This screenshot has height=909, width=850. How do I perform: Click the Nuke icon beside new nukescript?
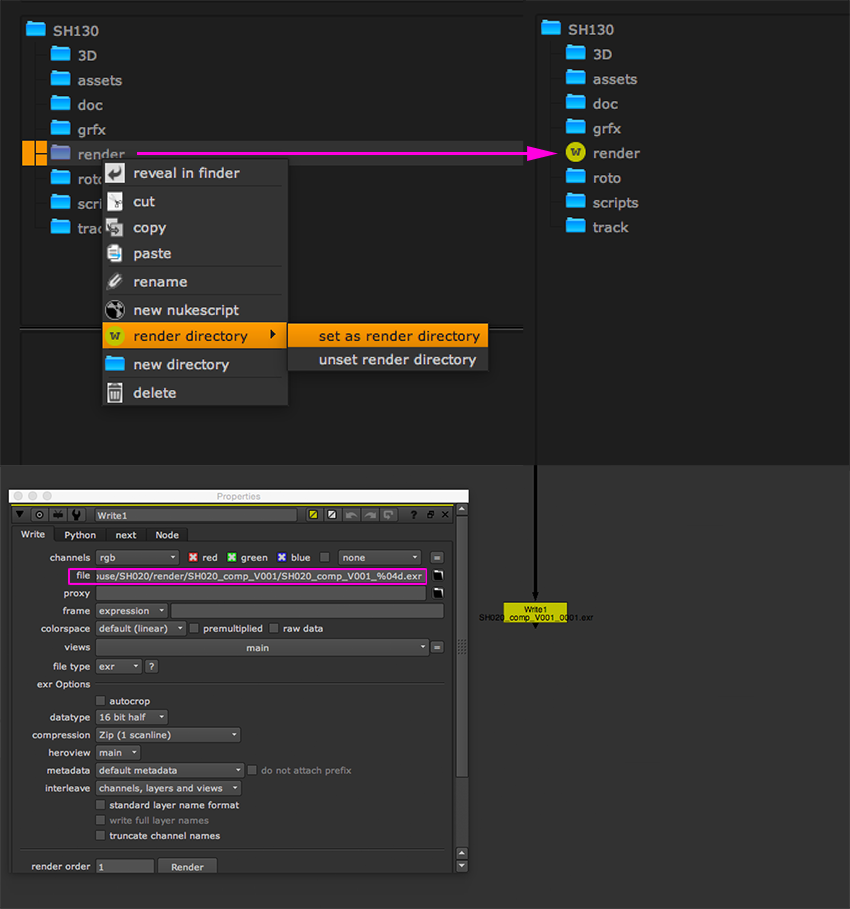[x=115, y=310]
